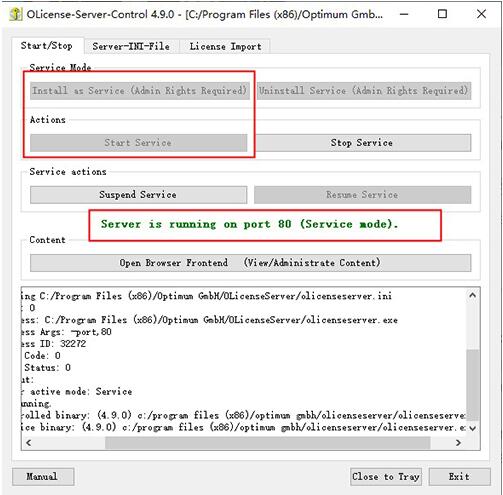Click the horizontal scrollbar thumb in log
Image resolution: width=503 pixels, height=495 pixels.
[x=268, y=443]
